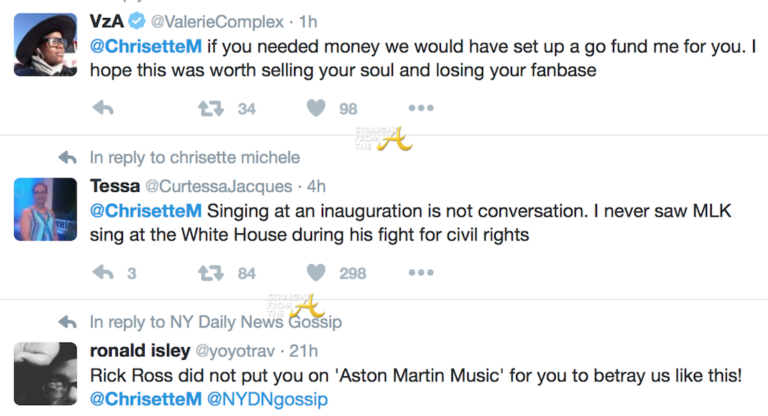The height and width of the screenshot is (416, 768).
Task: Open more options on Tessa's tweet
Action: tap(421, 272)
